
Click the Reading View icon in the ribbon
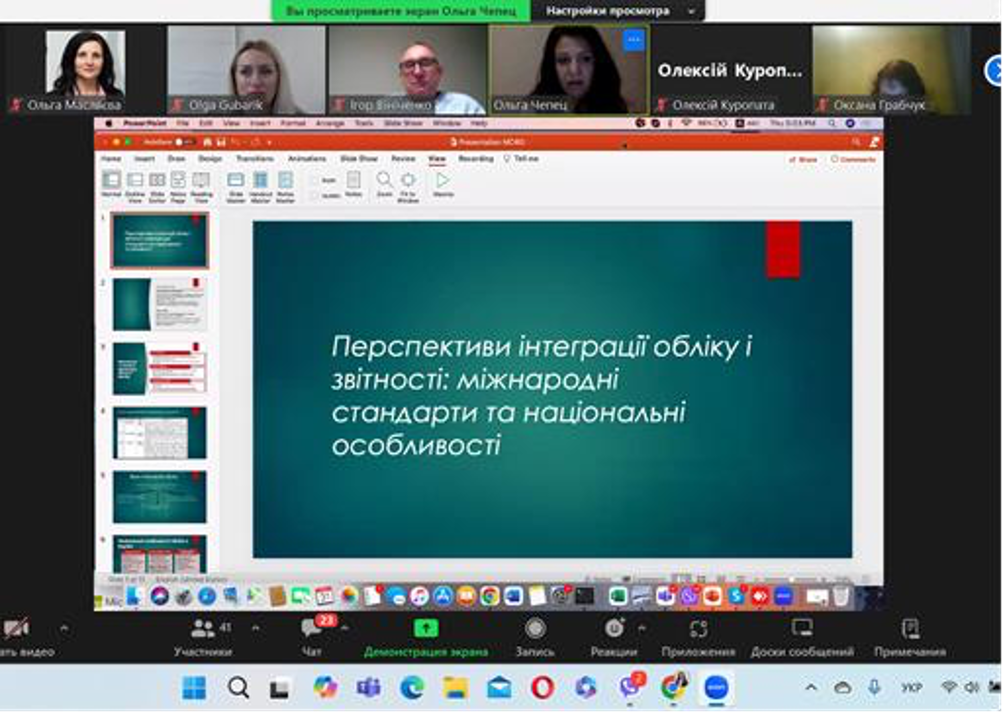(201, 187)
